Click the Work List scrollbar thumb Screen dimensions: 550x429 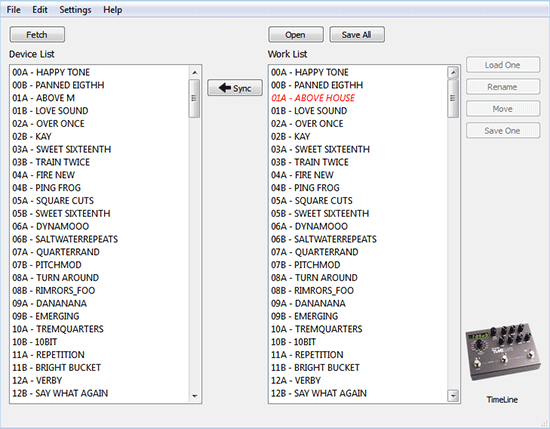pyautogui.click(x=453, y=98)
